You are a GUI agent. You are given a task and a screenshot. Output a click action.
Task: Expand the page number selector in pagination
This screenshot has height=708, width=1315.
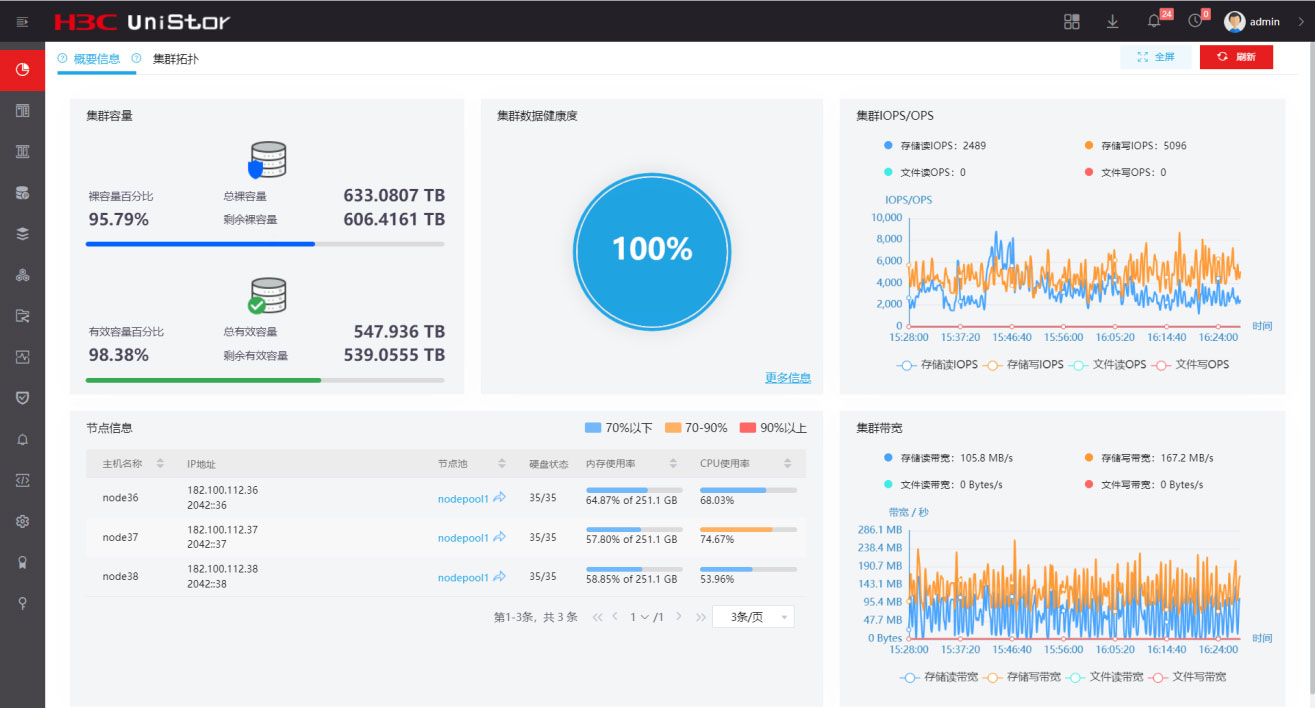645,617
